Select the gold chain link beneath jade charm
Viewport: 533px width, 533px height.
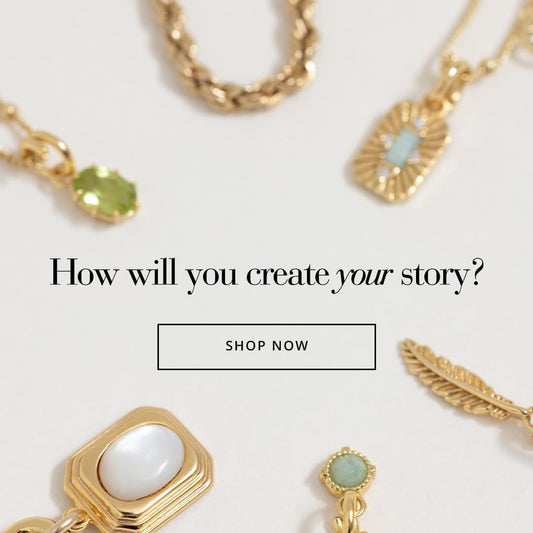click(349, 513)
